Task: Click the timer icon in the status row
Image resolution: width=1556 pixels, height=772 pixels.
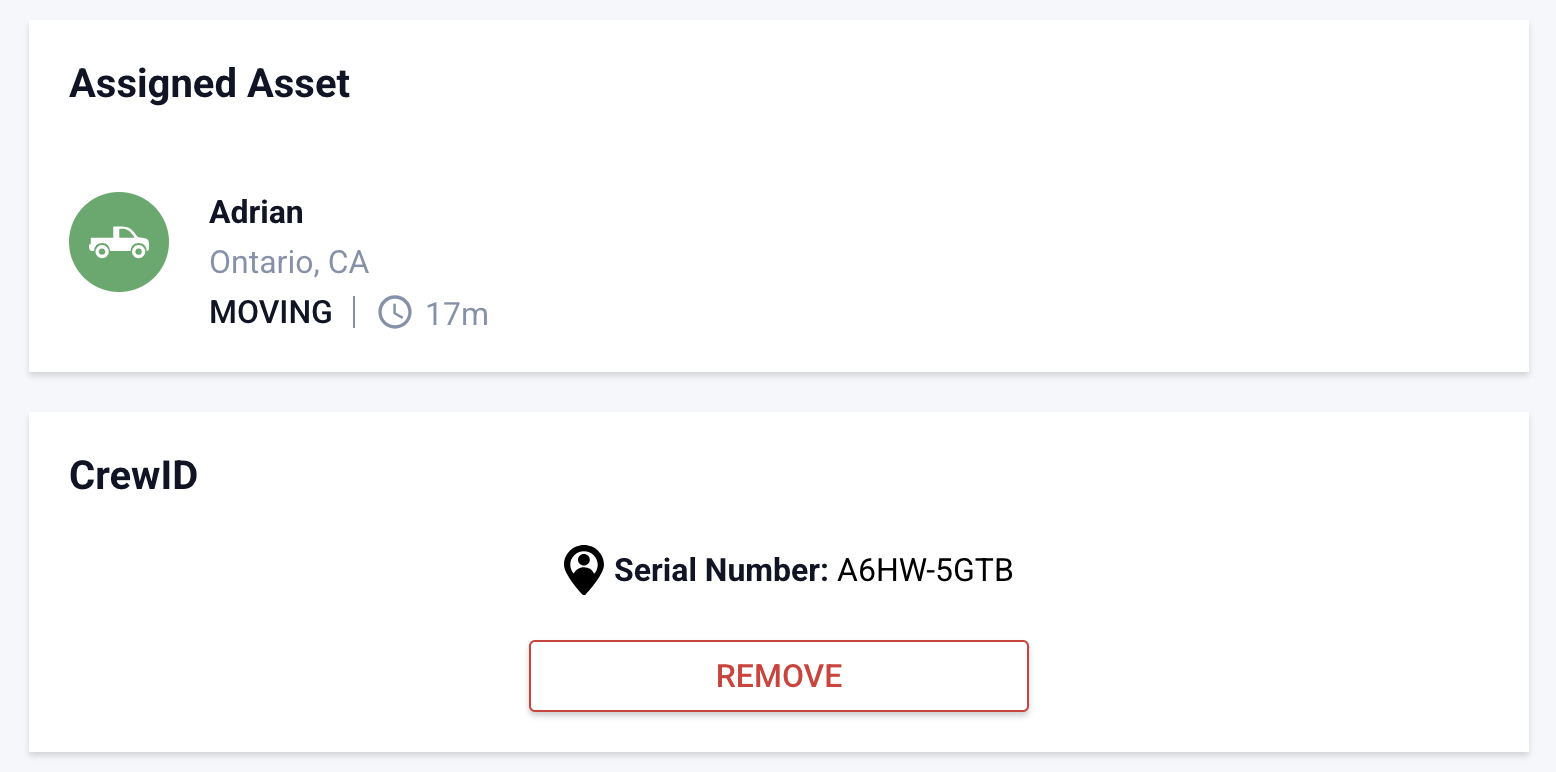Action: coord(394,312)
